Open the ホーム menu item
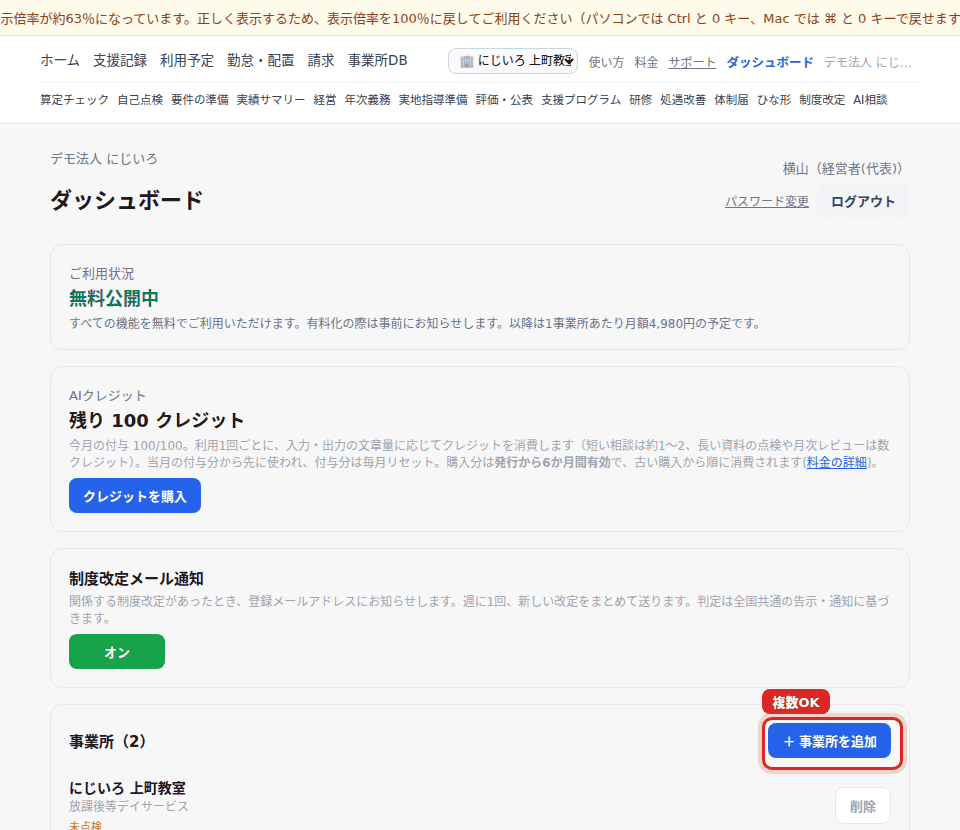Screen dimensions: 960x830 pos(60,61)
